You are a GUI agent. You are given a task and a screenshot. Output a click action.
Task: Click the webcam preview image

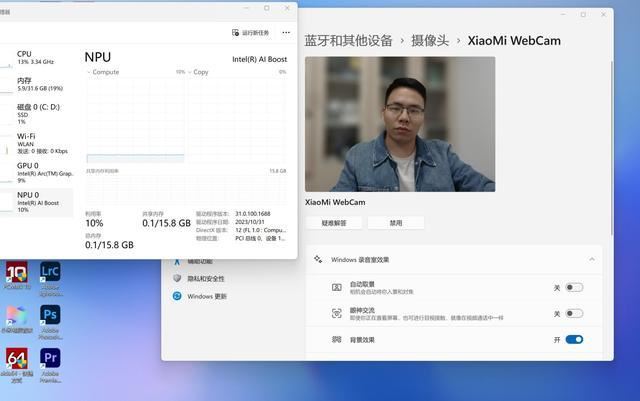(400, 123)
